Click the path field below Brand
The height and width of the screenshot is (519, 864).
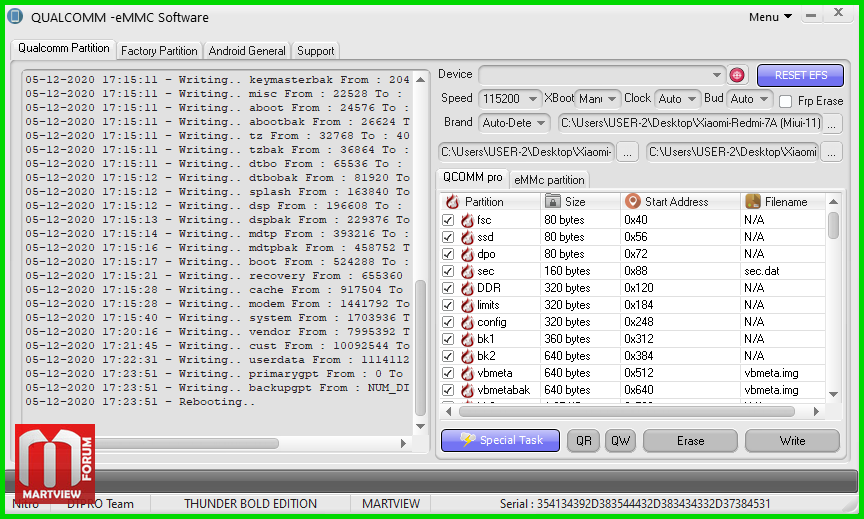tap(526, 152)
